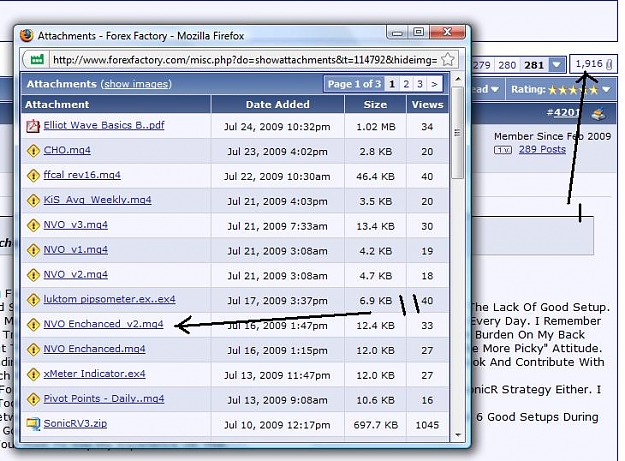
Task: Open the luktom pipsometer.ex..ex4 link
Action: tap(110, 299)
